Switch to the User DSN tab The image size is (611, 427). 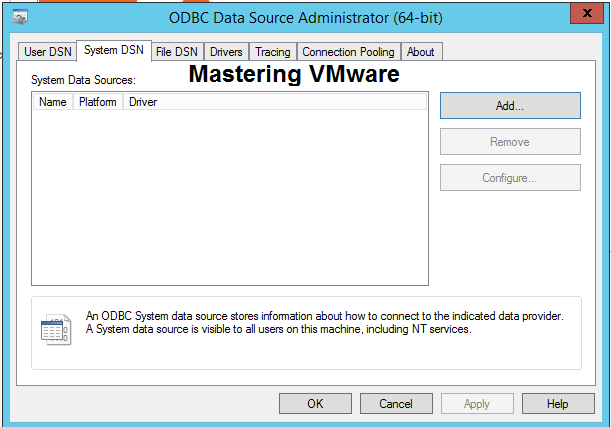tap(48, 52)
